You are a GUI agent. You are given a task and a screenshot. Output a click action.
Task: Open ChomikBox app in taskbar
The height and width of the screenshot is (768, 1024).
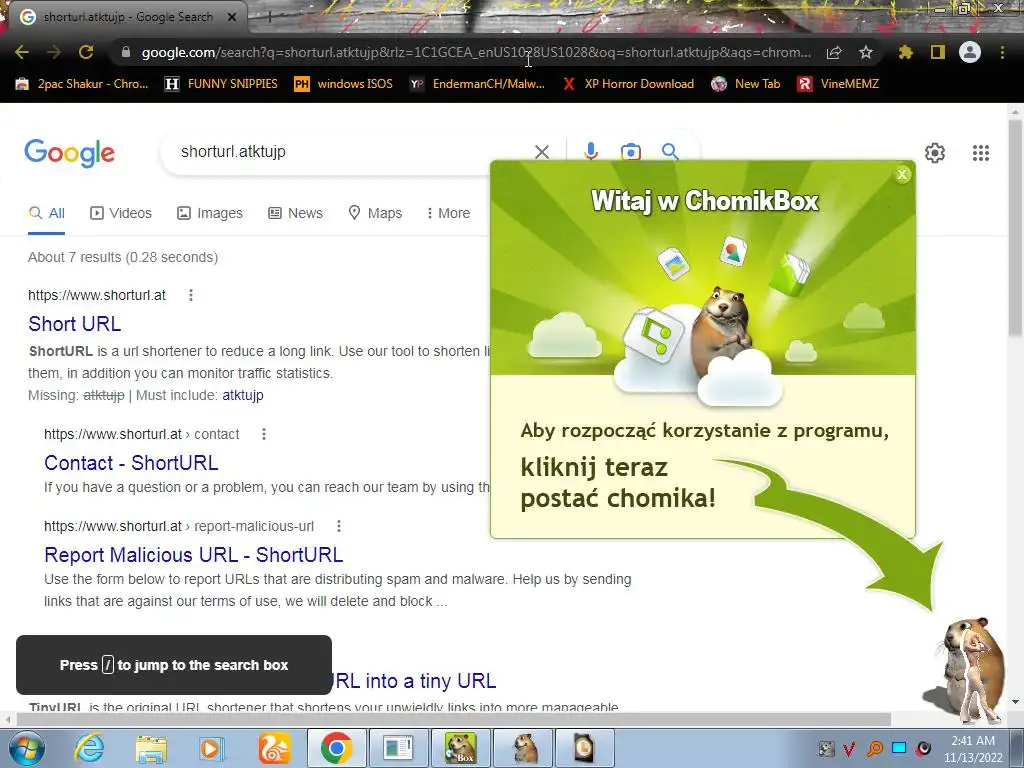(461, 748)
